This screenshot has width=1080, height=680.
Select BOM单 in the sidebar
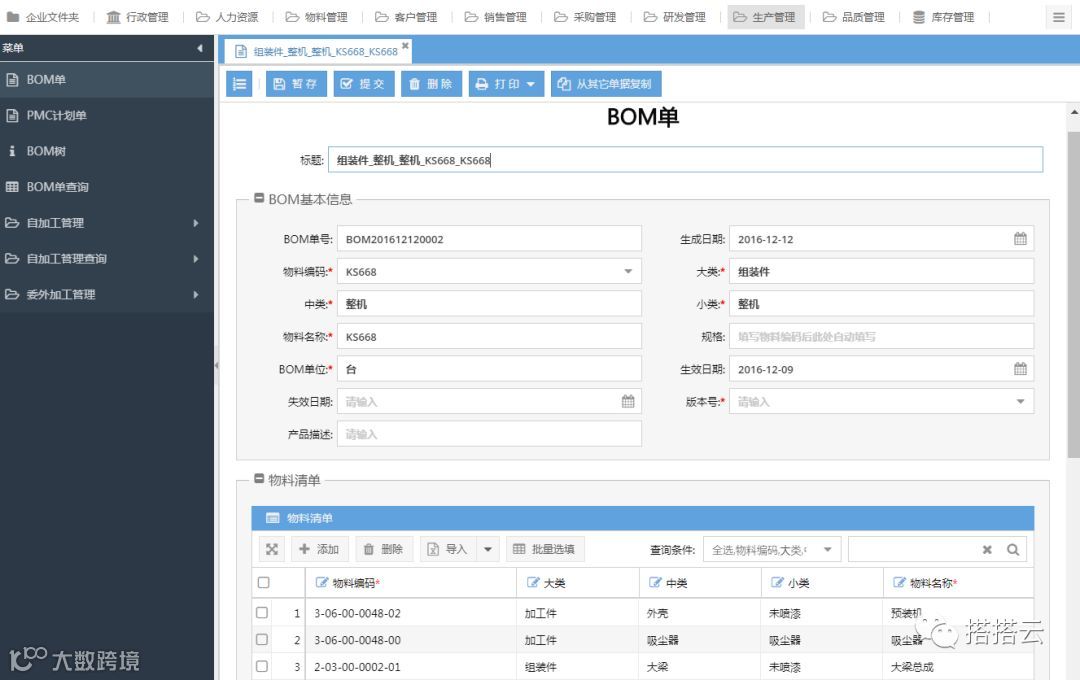107,80
